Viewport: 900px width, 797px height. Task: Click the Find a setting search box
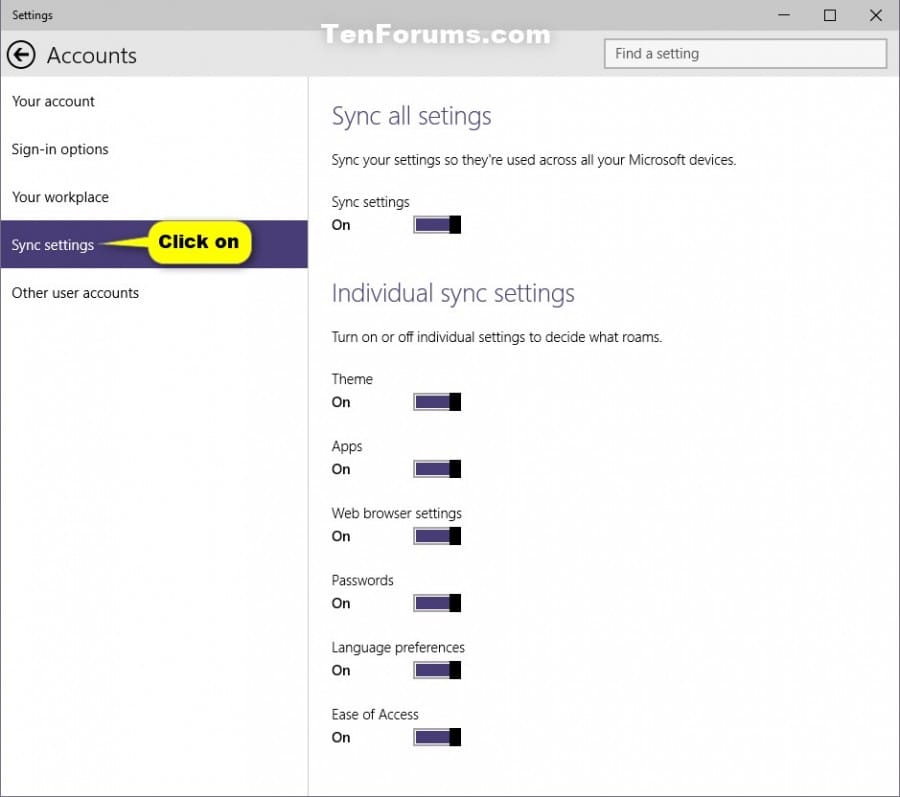click(x=745, y=54)
